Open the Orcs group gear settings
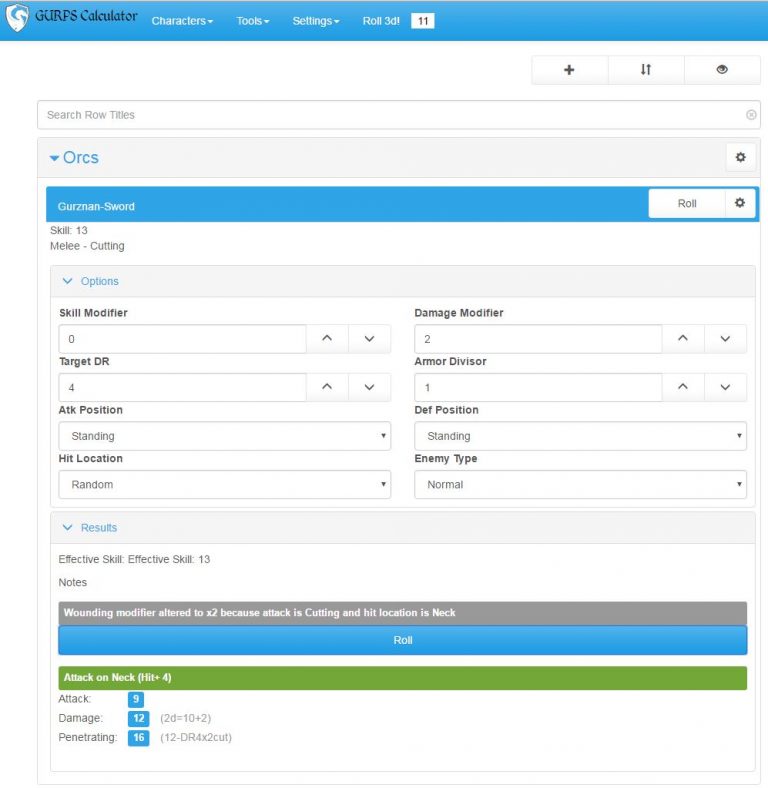Viewport: 768px width, 788px height. (x=740, y=158)
